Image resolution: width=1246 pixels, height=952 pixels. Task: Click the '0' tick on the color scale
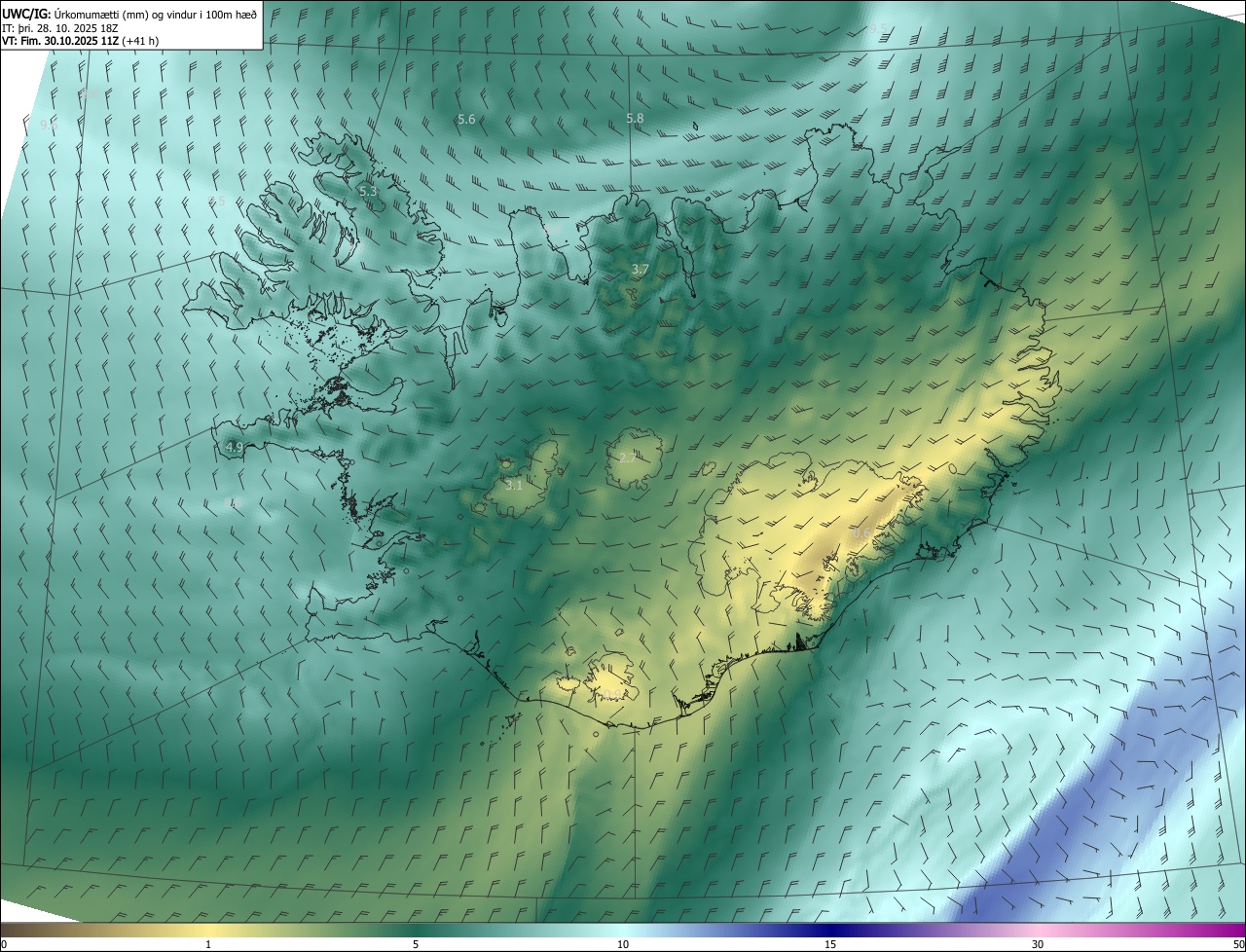click(4, 944)
